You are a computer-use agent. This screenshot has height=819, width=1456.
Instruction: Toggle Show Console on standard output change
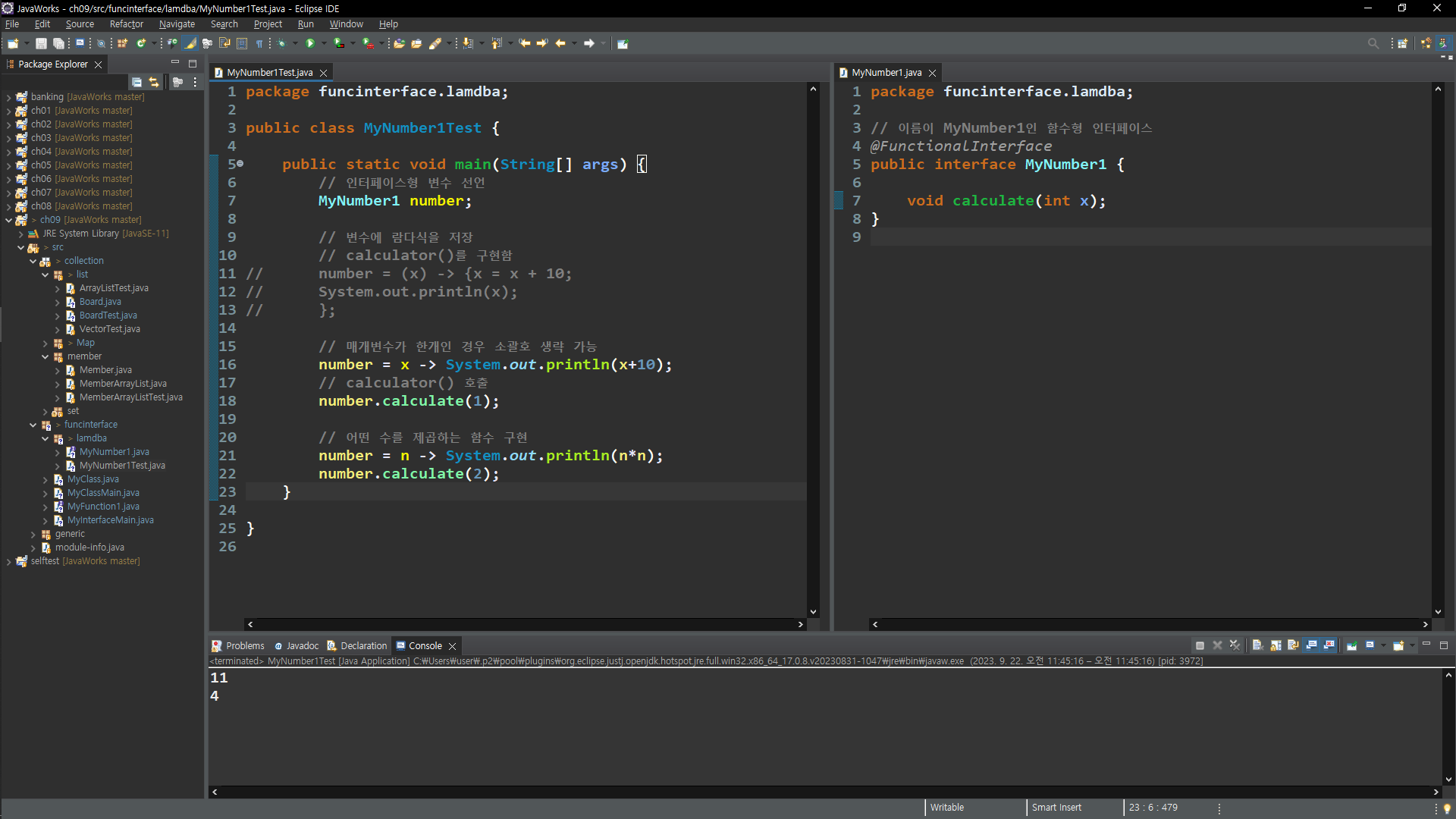coord(1311,645)
